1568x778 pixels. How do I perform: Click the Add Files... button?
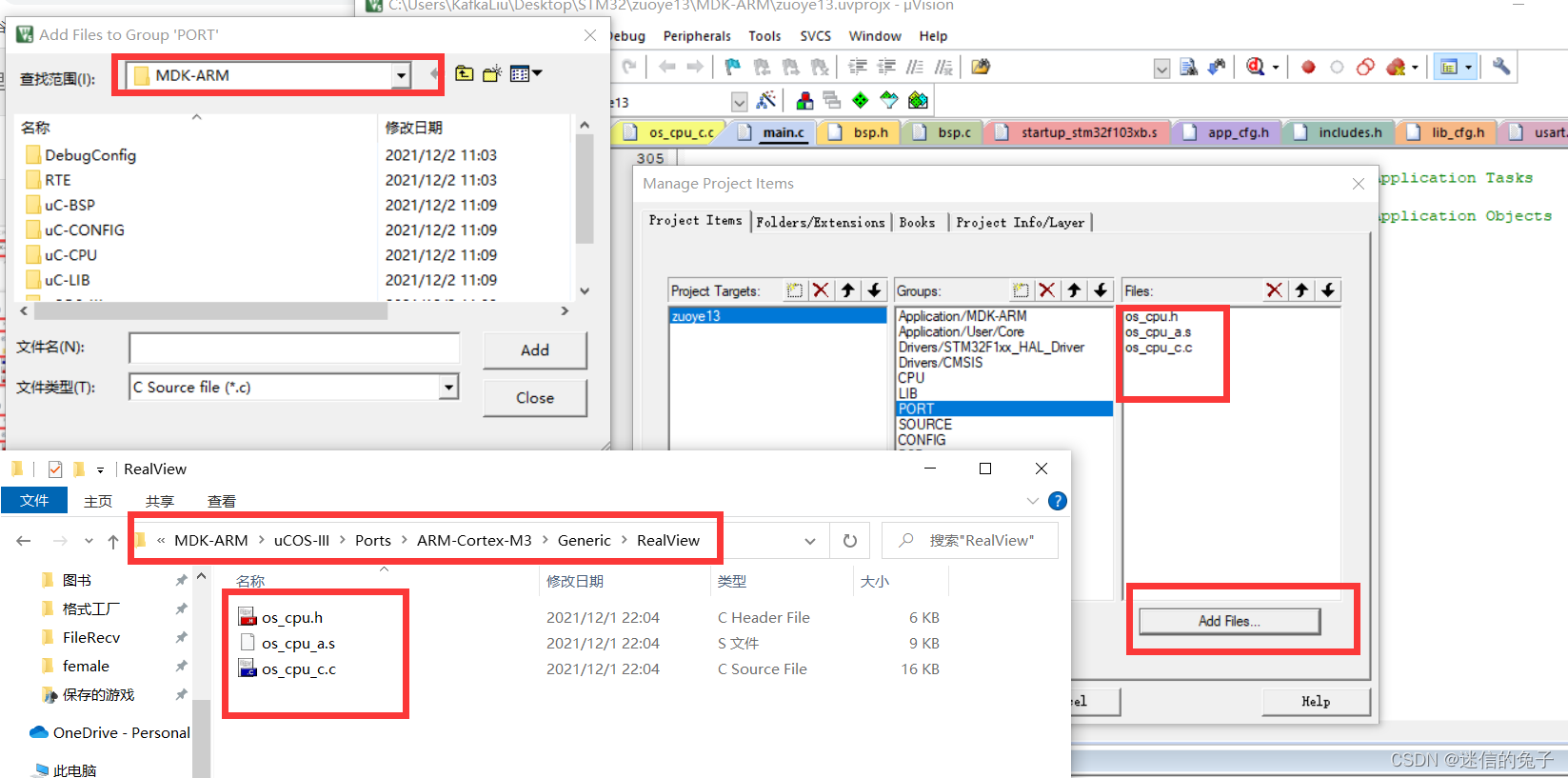[x=1229, y=621]
